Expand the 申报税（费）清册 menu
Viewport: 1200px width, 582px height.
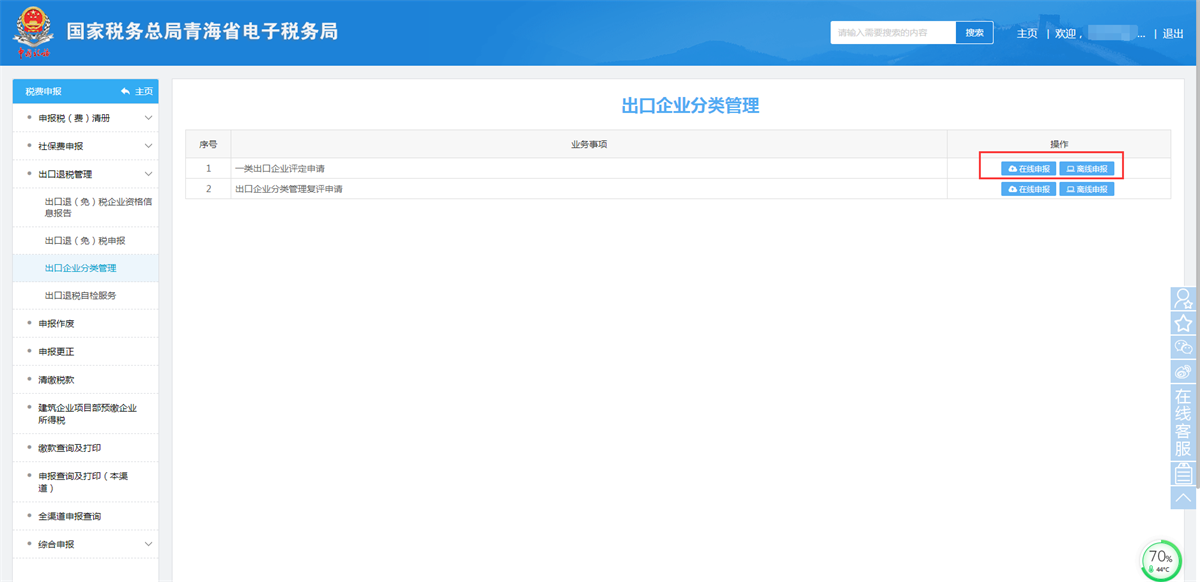click(x=148, y=118)
